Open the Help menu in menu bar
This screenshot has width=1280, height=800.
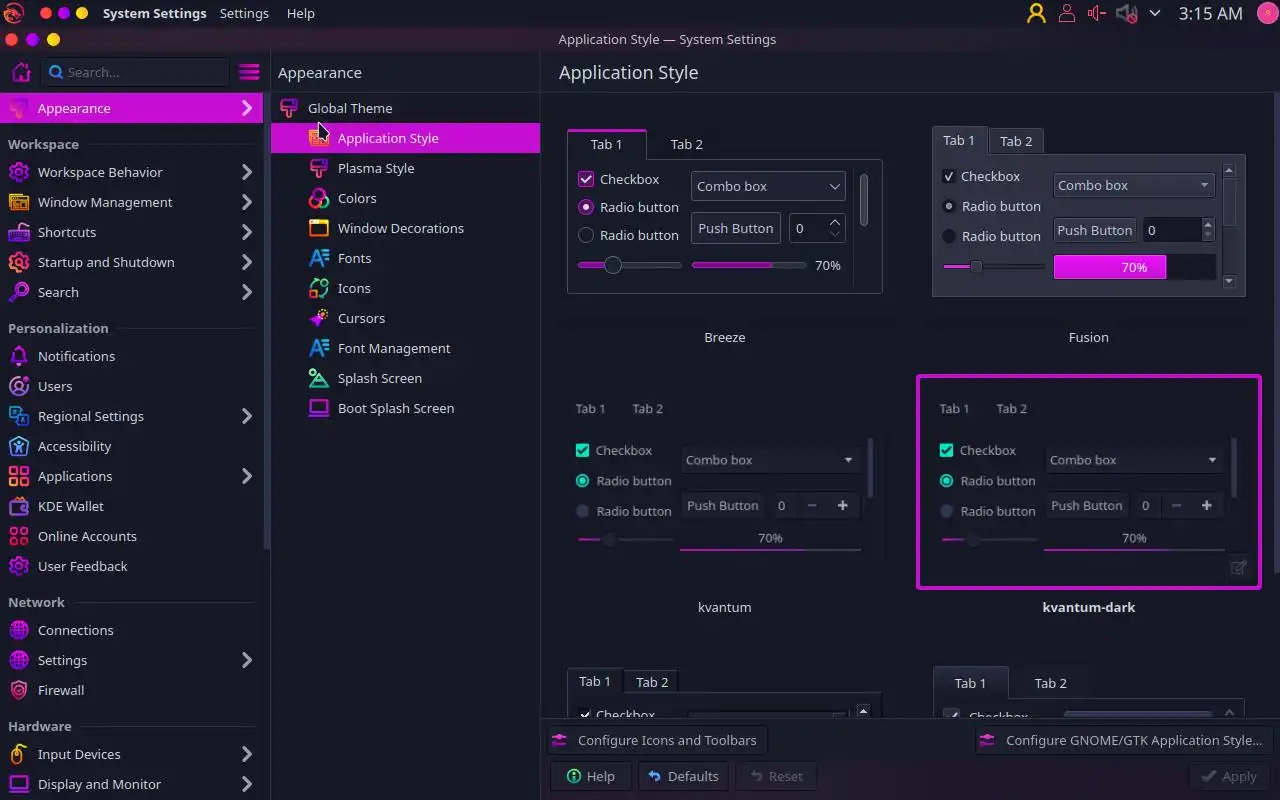click(x=300, y=13)
